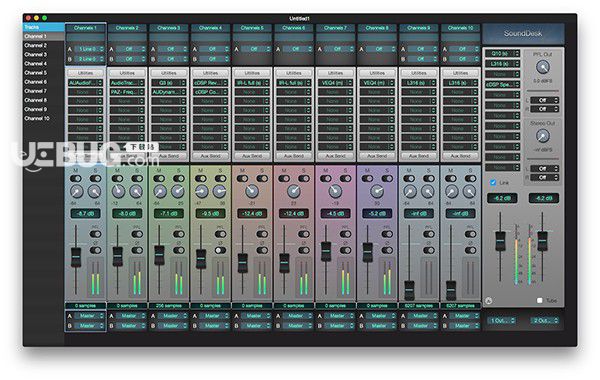Click the SoundDesk logo header
Image resolution: width=600 pixels, height=380 pixels.
523,34
